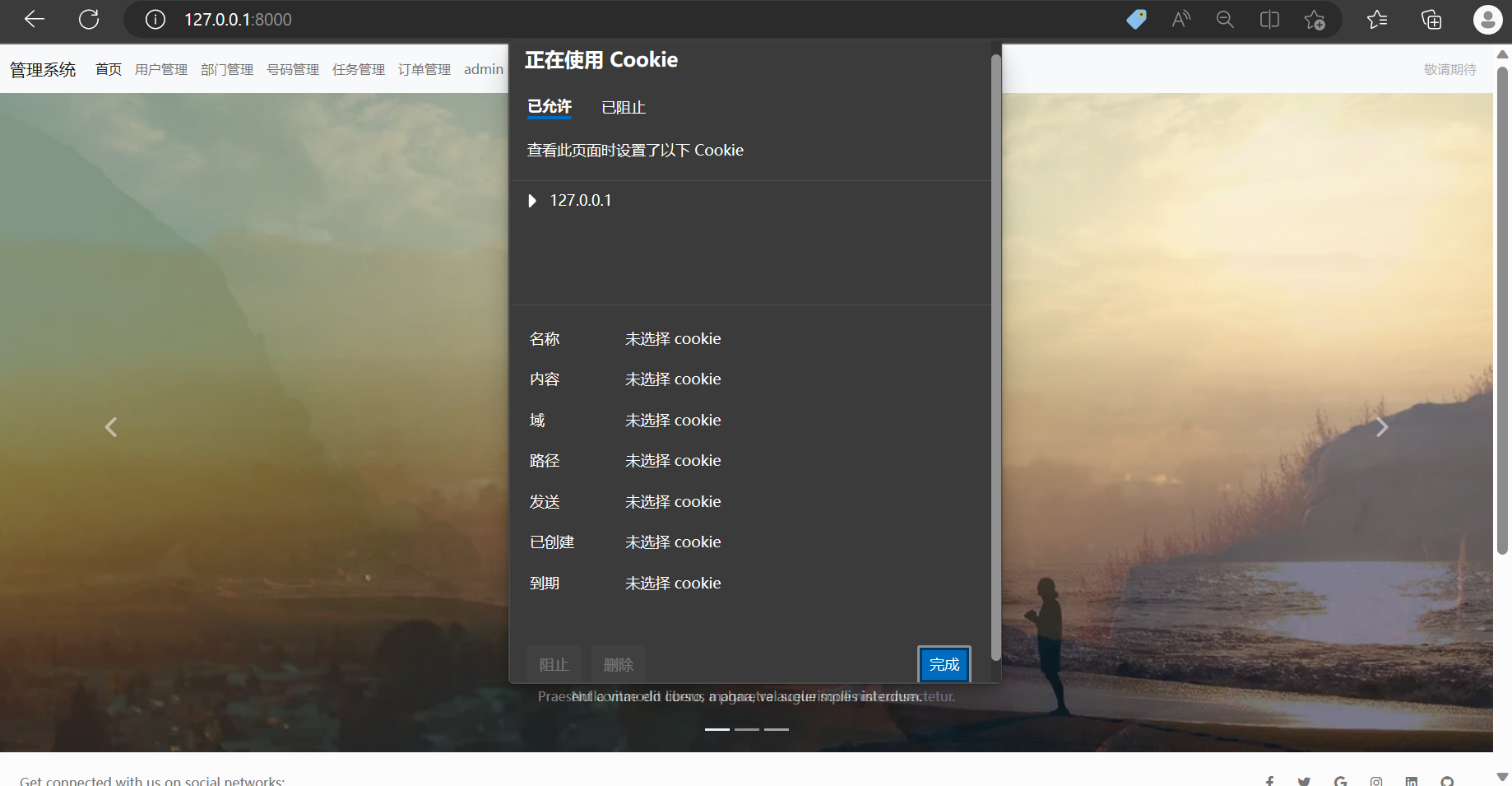Open split screen view icon
Screen dimensions: 1512x786
click(1269, 19)
